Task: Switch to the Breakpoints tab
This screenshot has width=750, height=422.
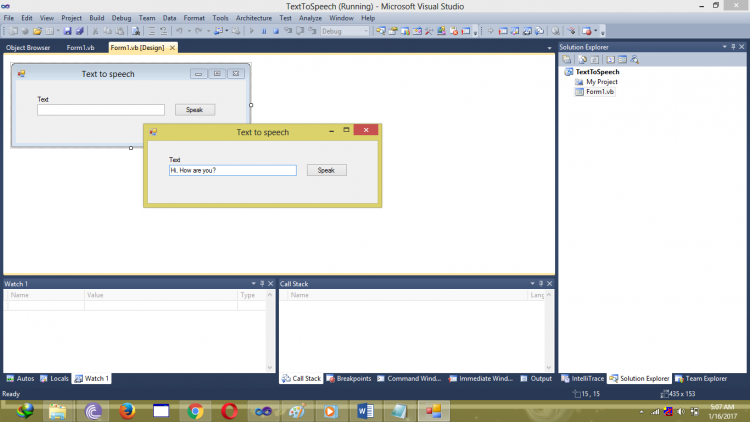Action: [353, 379]
